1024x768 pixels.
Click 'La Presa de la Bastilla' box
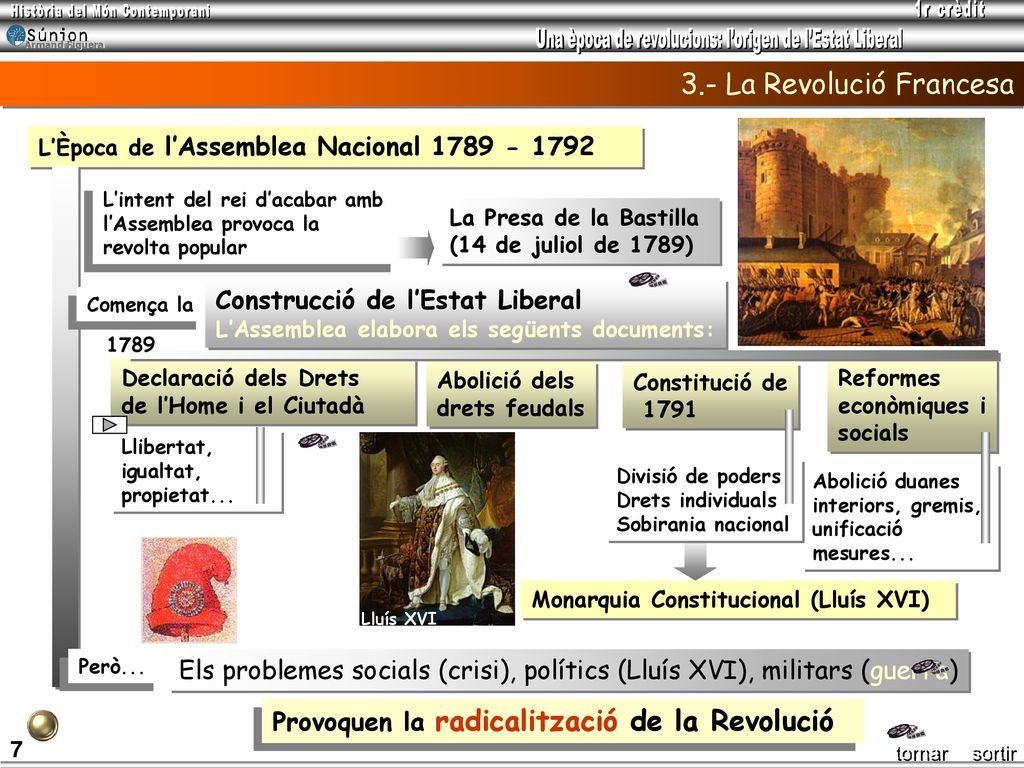click(581, 231)
